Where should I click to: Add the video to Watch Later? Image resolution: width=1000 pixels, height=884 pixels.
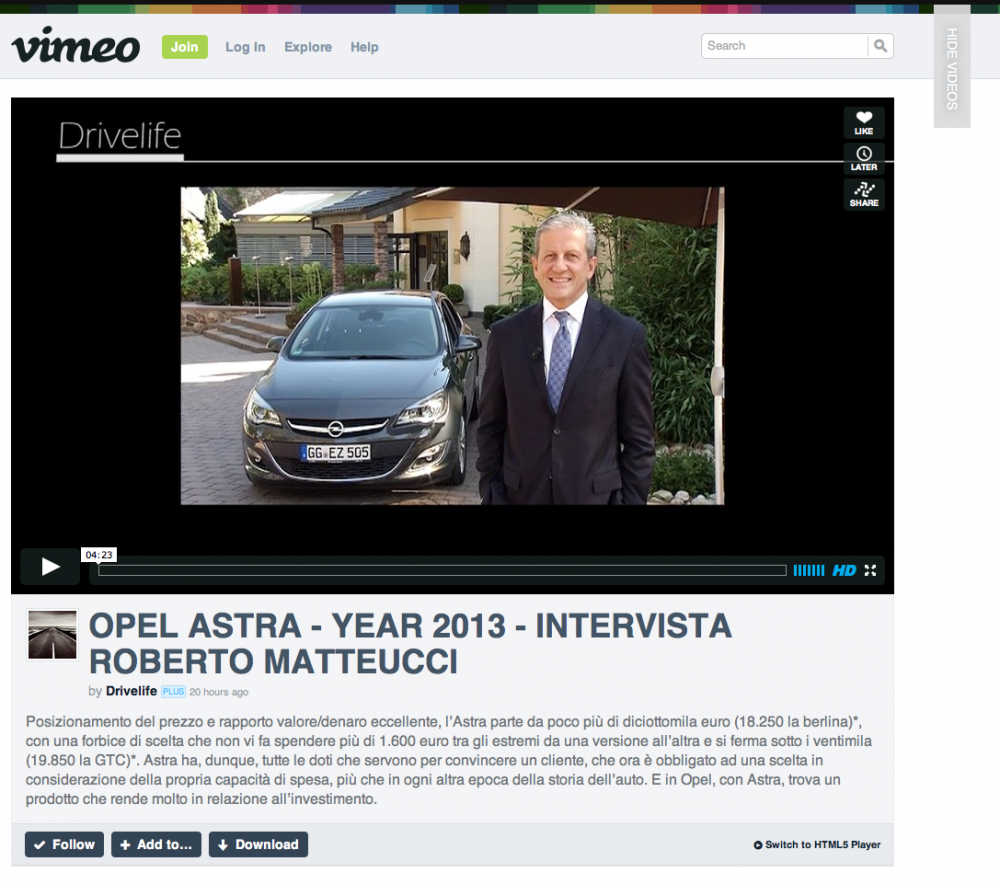point(863,157)
